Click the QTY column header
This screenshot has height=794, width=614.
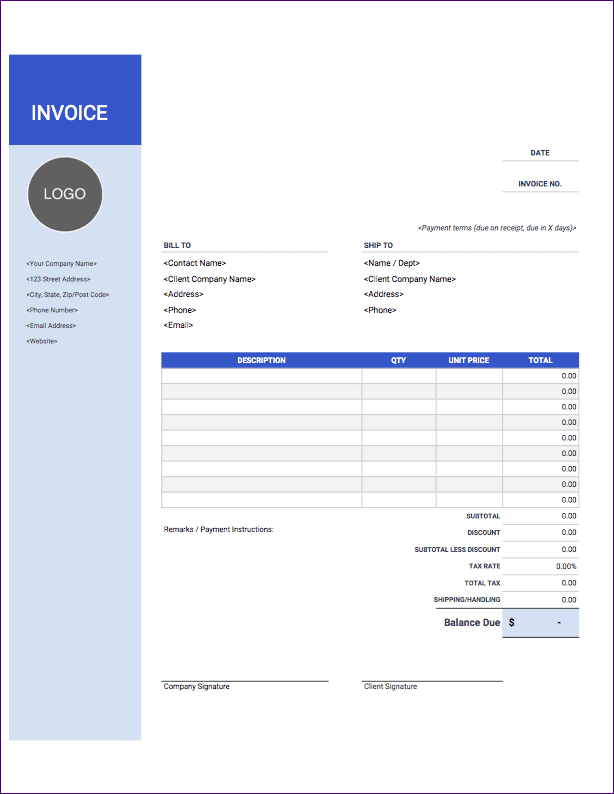[x=398, y=360]
